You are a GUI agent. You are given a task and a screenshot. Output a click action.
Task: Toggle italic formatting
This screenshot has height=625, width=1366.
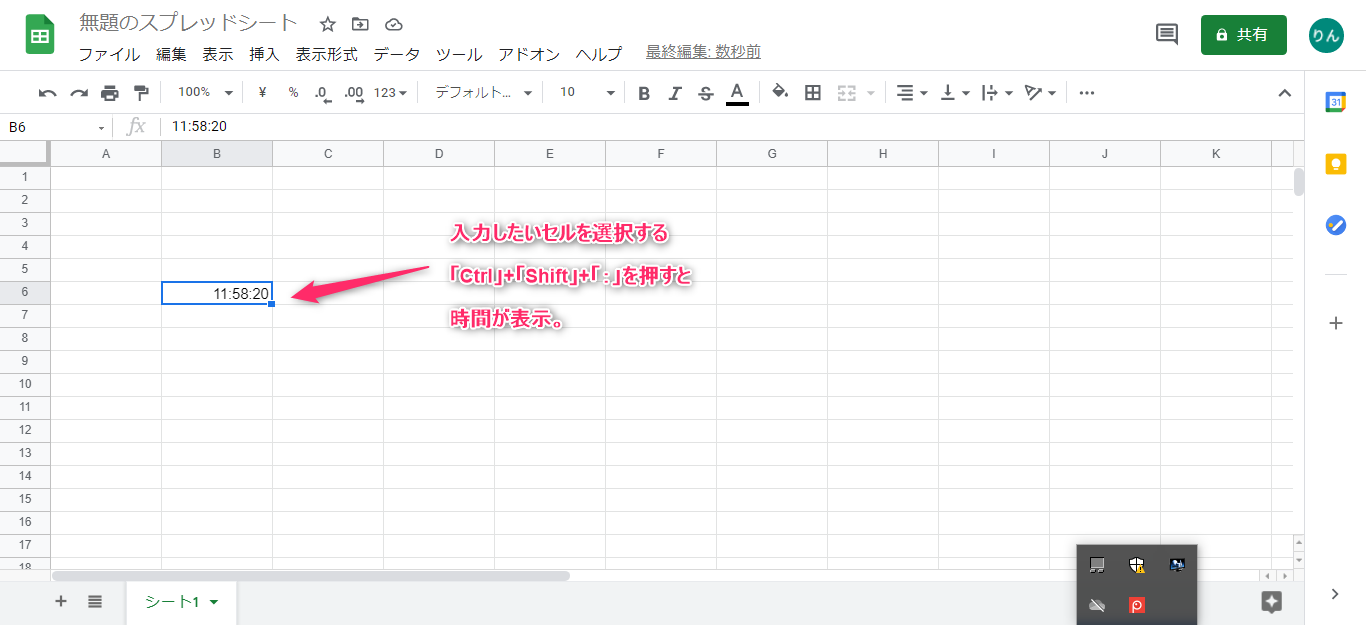click(x=675, y=93)
